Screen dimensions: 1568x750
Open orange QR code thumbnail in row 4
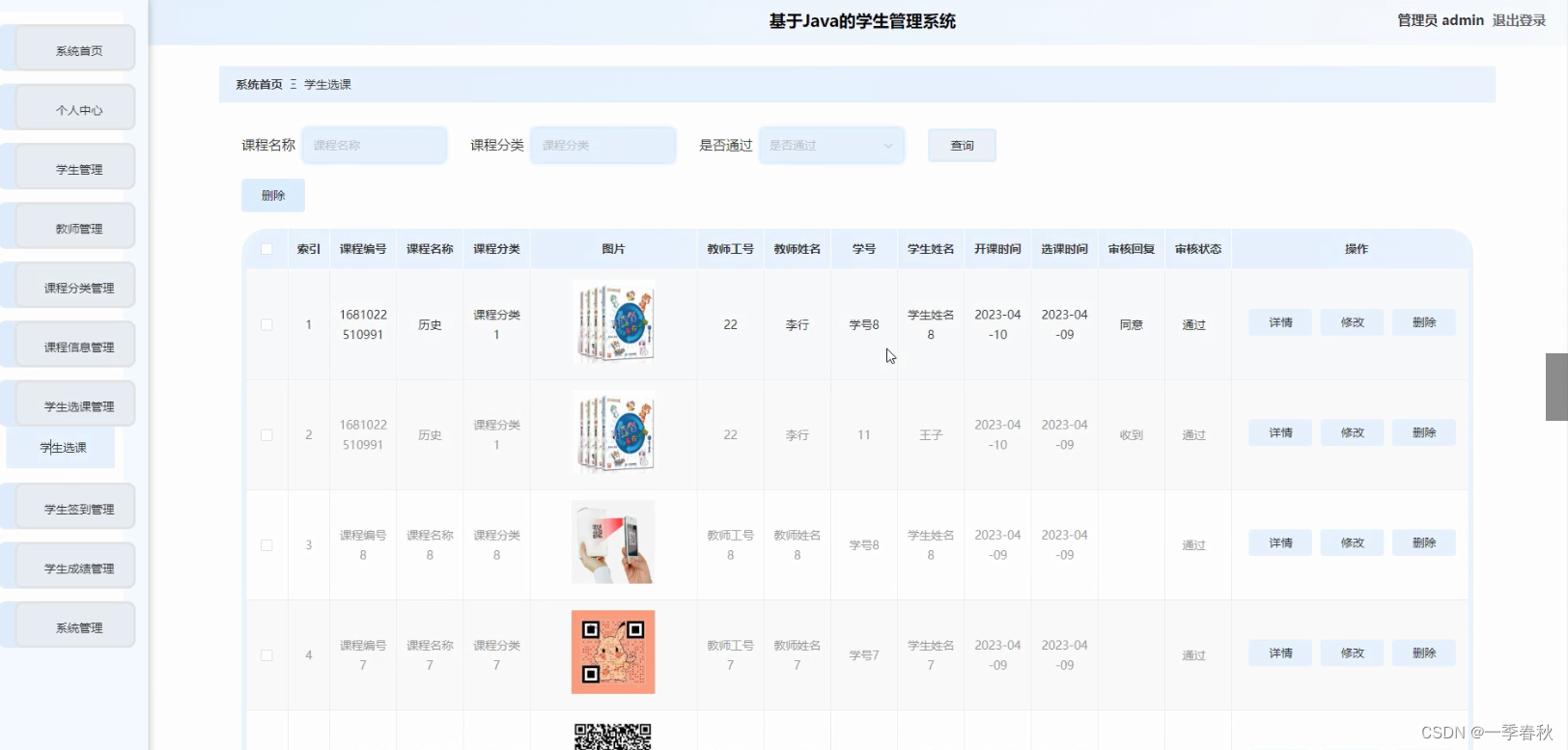point(613,652)
